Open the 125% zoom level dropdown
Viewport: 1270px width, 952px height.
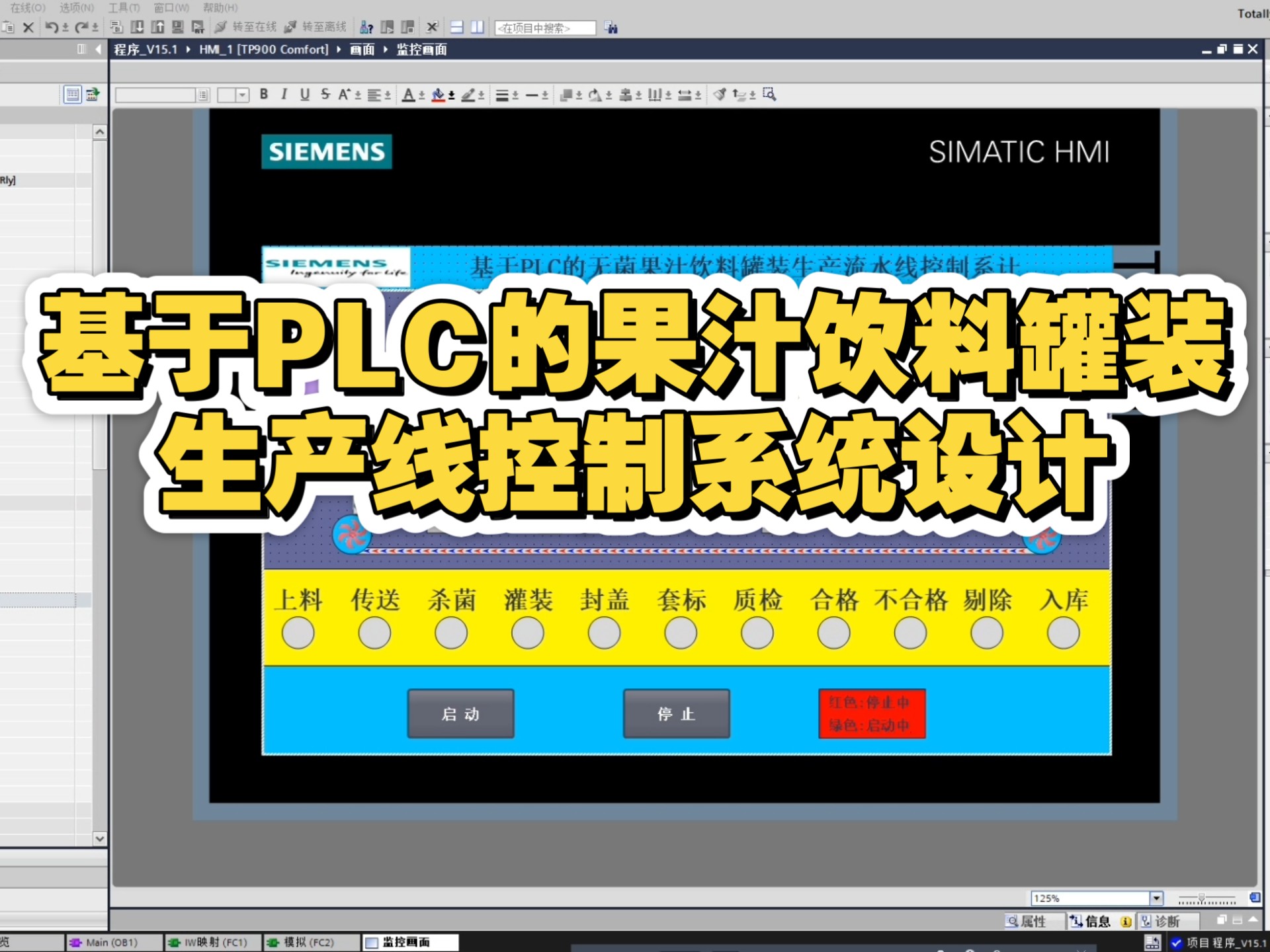click(1156, 898)
